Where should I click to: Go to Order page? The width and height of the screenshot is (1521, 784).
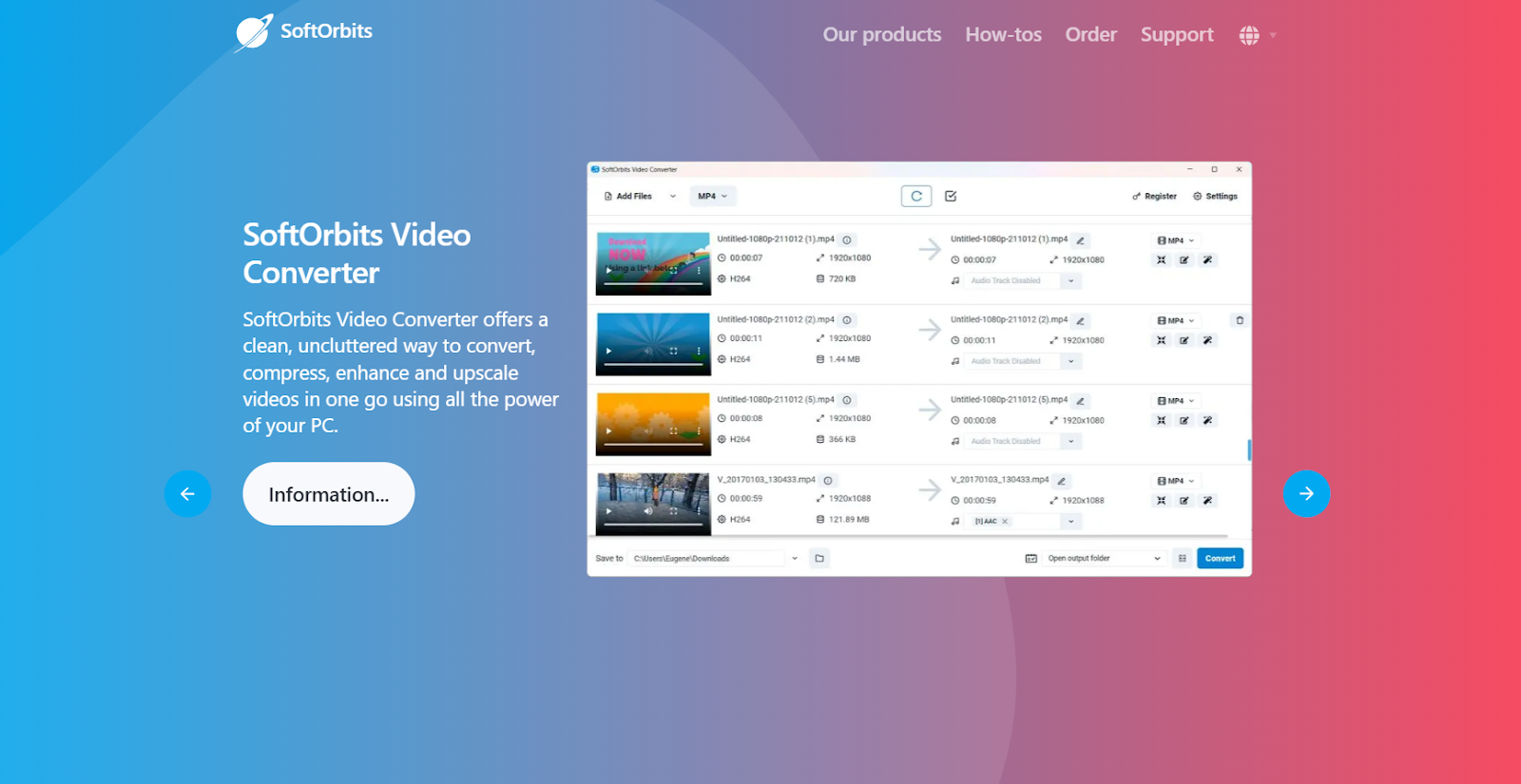(1090, 35)
